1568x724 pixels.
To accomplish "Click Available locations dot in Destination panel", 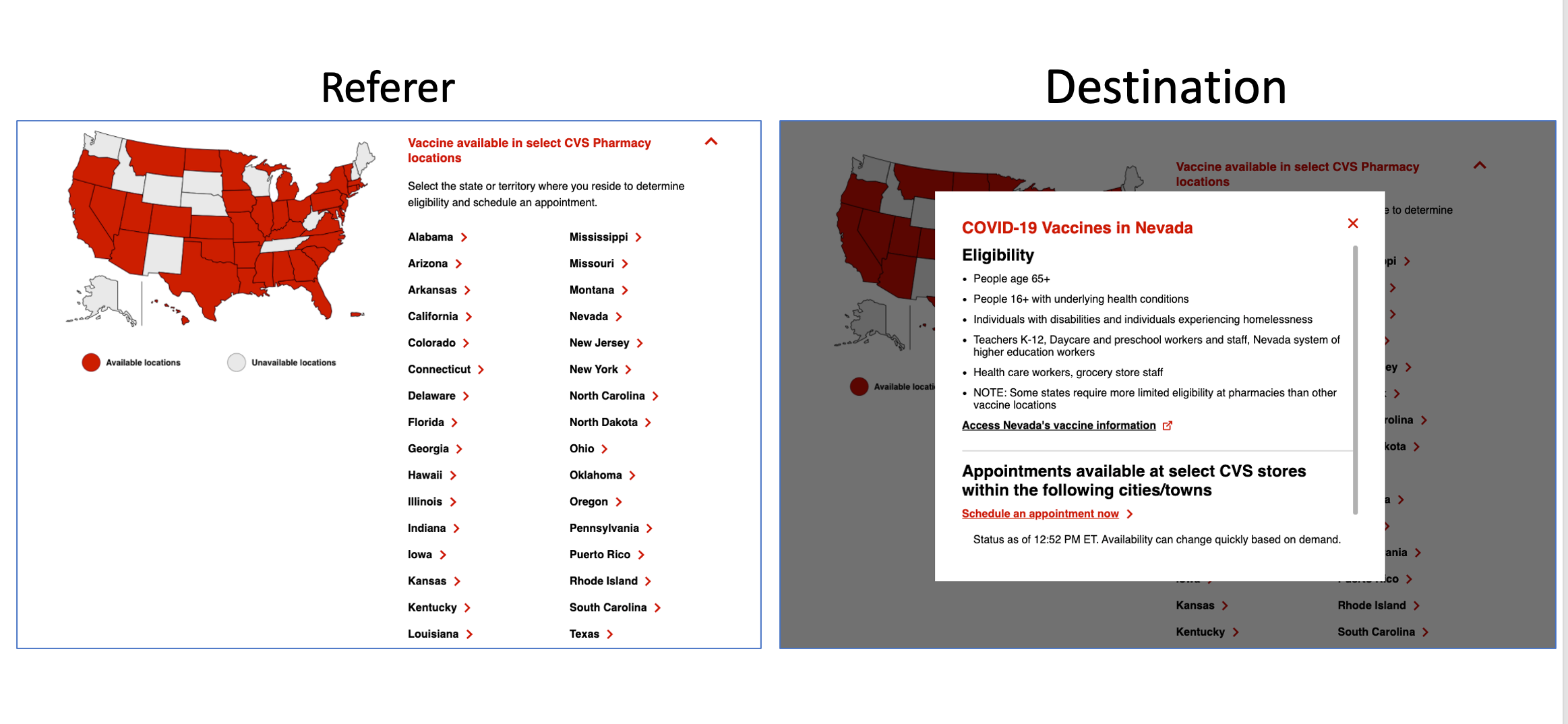I will tap(859, 386).
